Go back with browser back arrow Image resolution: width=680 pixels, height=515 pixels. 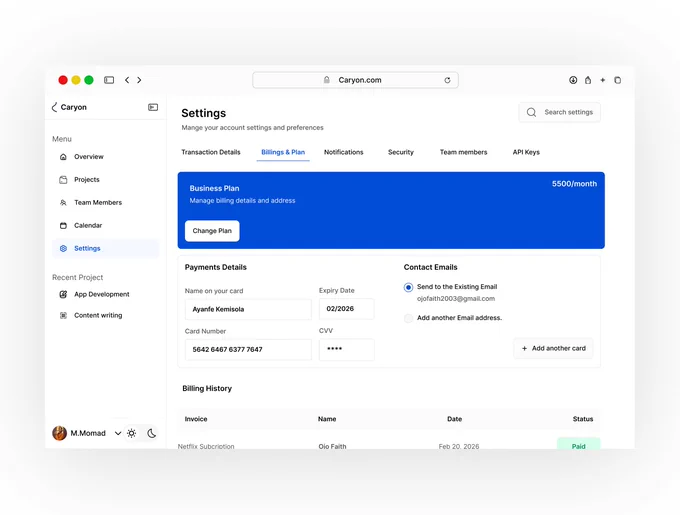click(x=127, y=80)
